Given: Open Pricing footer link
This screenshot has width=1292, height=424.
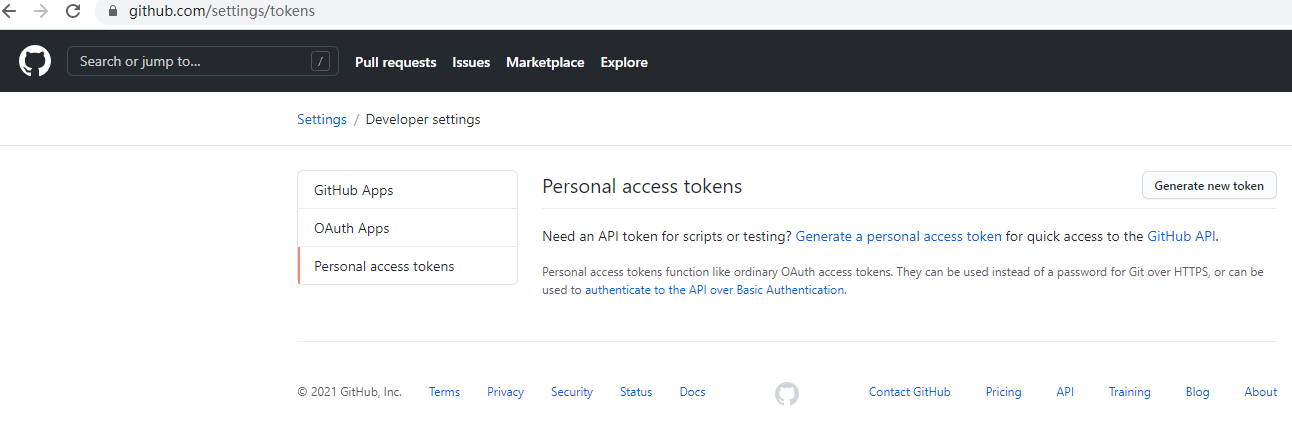Looking at the screenshot, I should pos(1004,392).
